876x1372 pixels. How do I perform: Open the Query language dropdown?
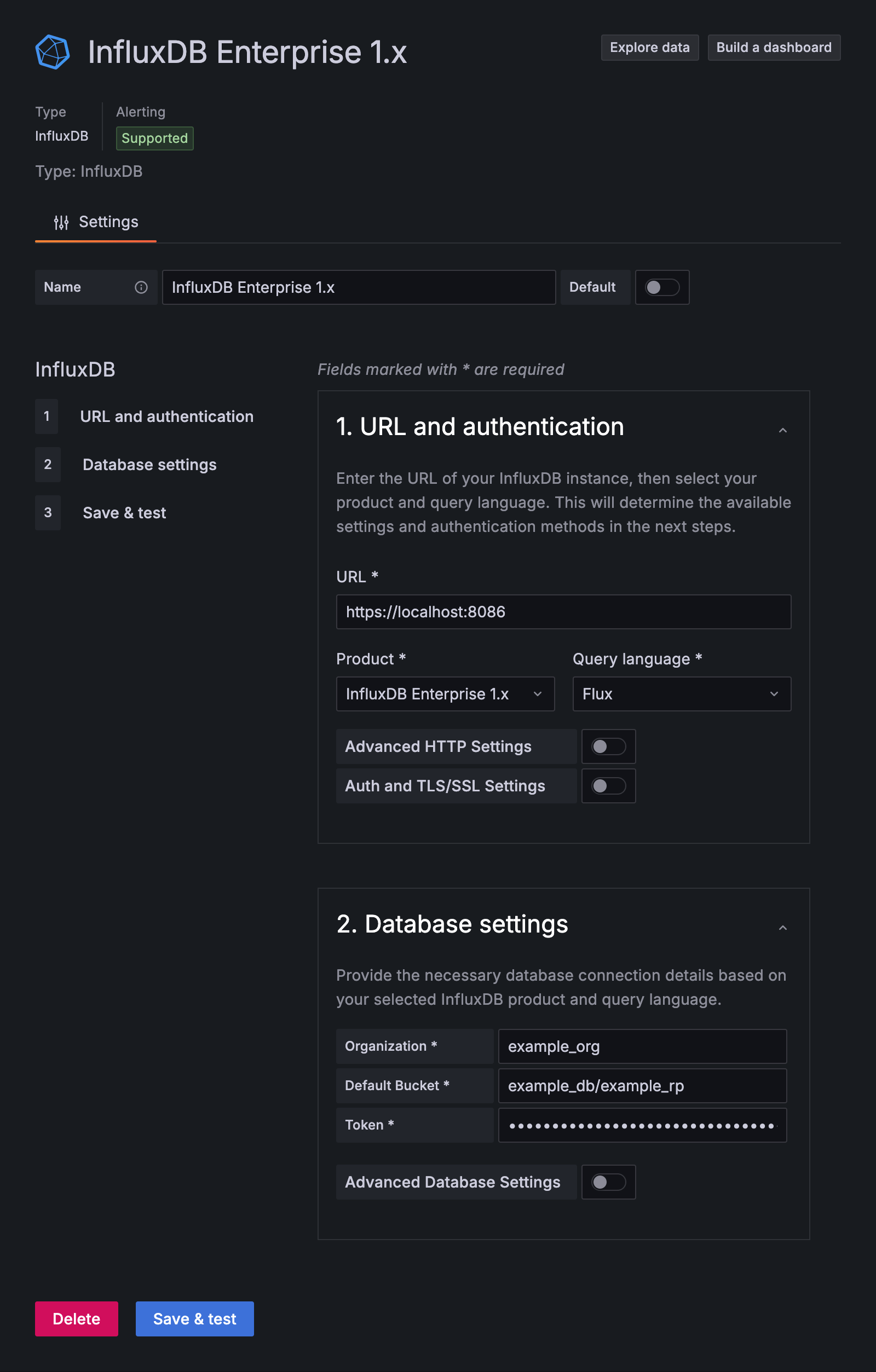[681, 694]
